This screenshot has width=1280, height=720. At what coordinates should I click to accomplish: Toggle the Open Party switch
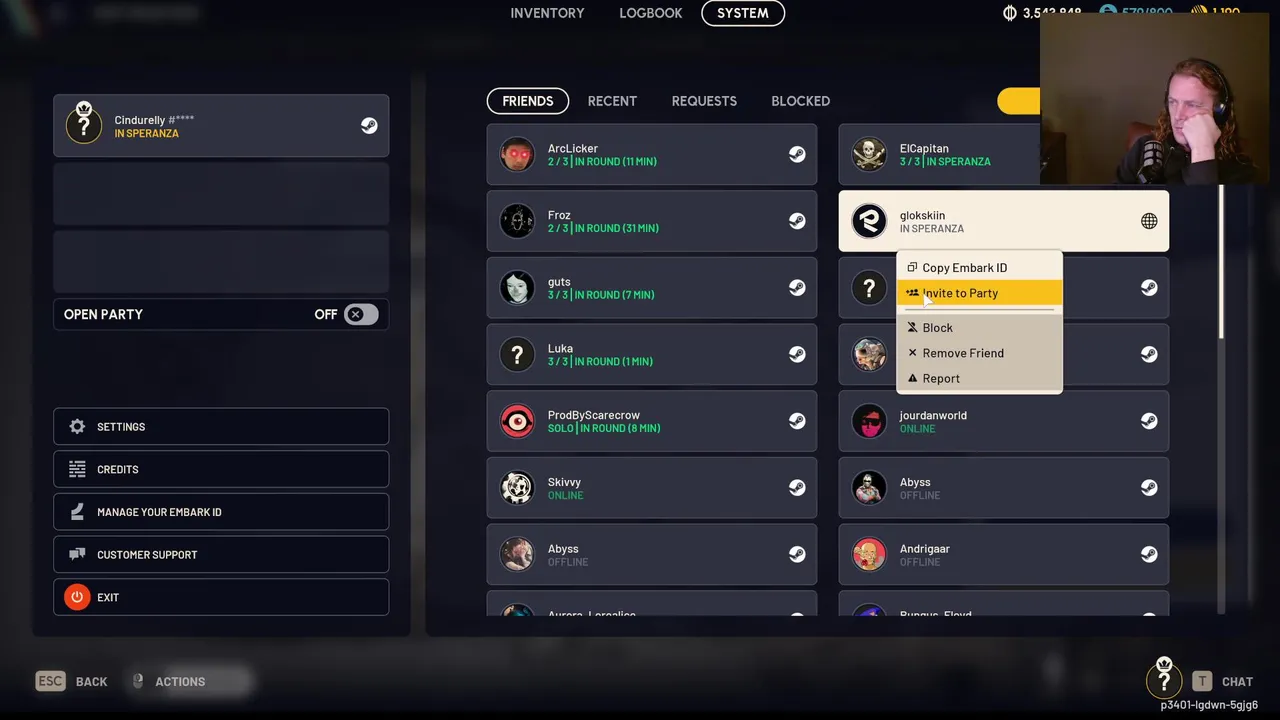360,314
